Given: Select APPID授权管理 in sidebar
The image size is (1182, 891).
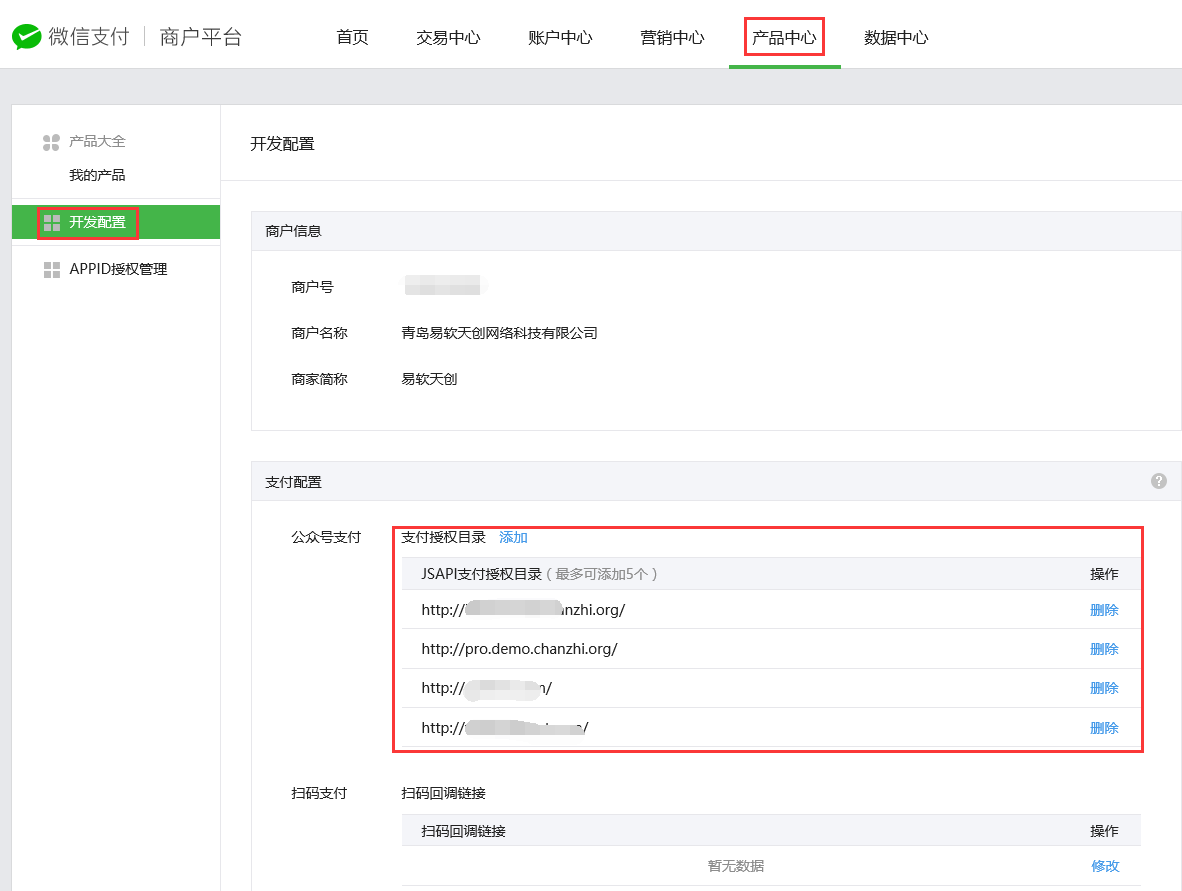Looking at the screenshot, I should 118,269.
